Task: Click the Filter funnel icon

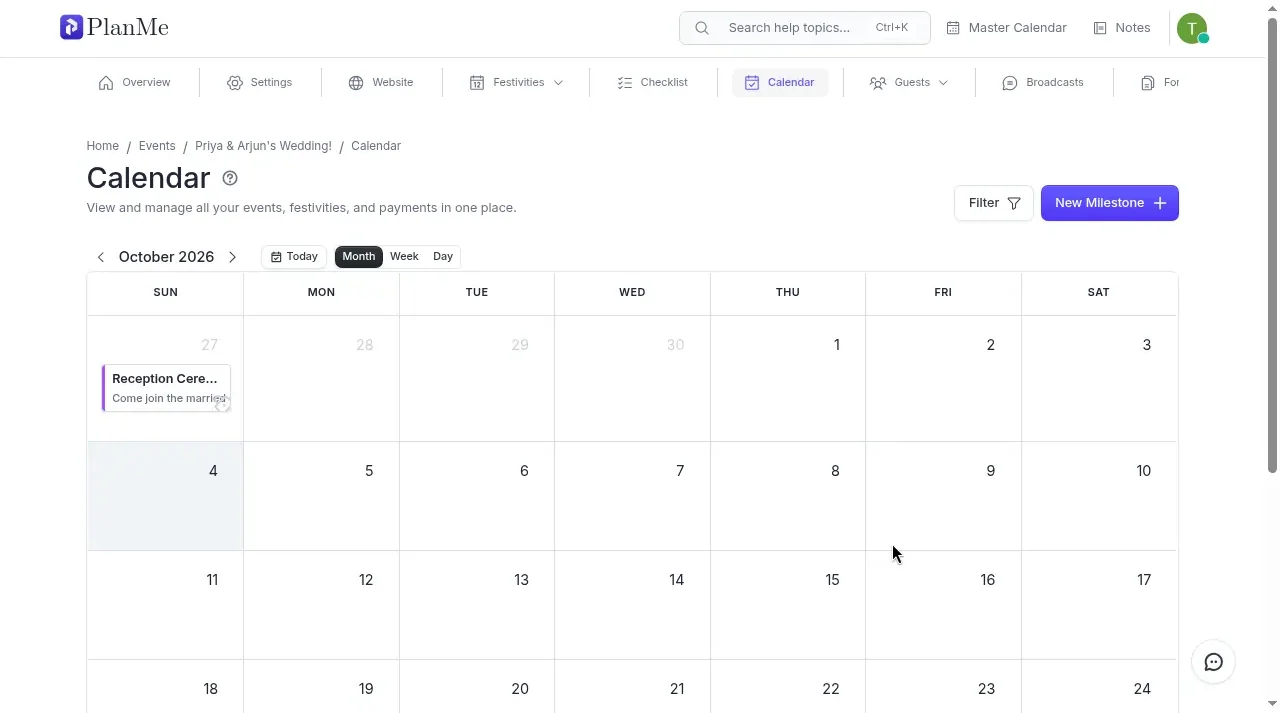Action: pos(1014,203)
